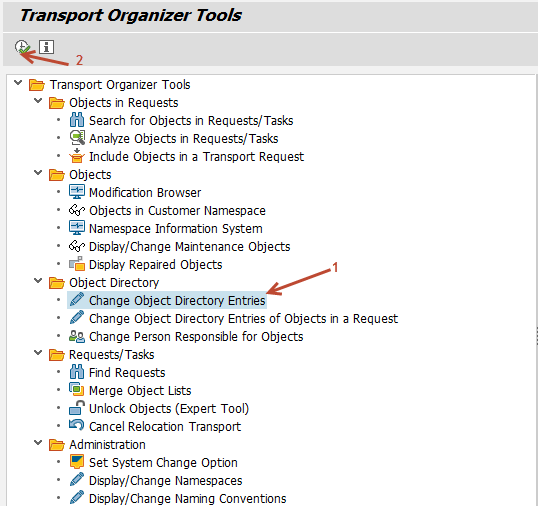
Task: Select Merge Object Lists
Action: pos(140,391)
